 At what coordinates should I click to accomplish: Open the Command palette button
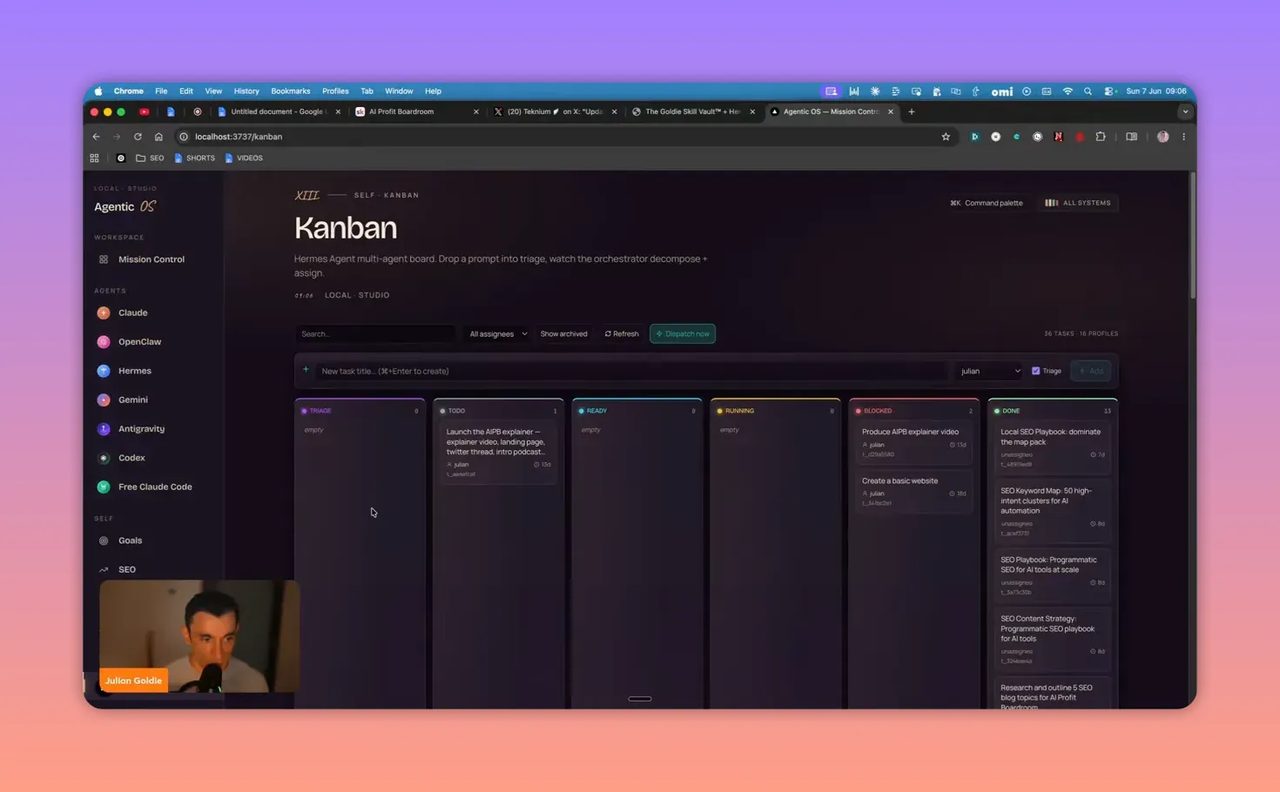click(x=986, y=203)
